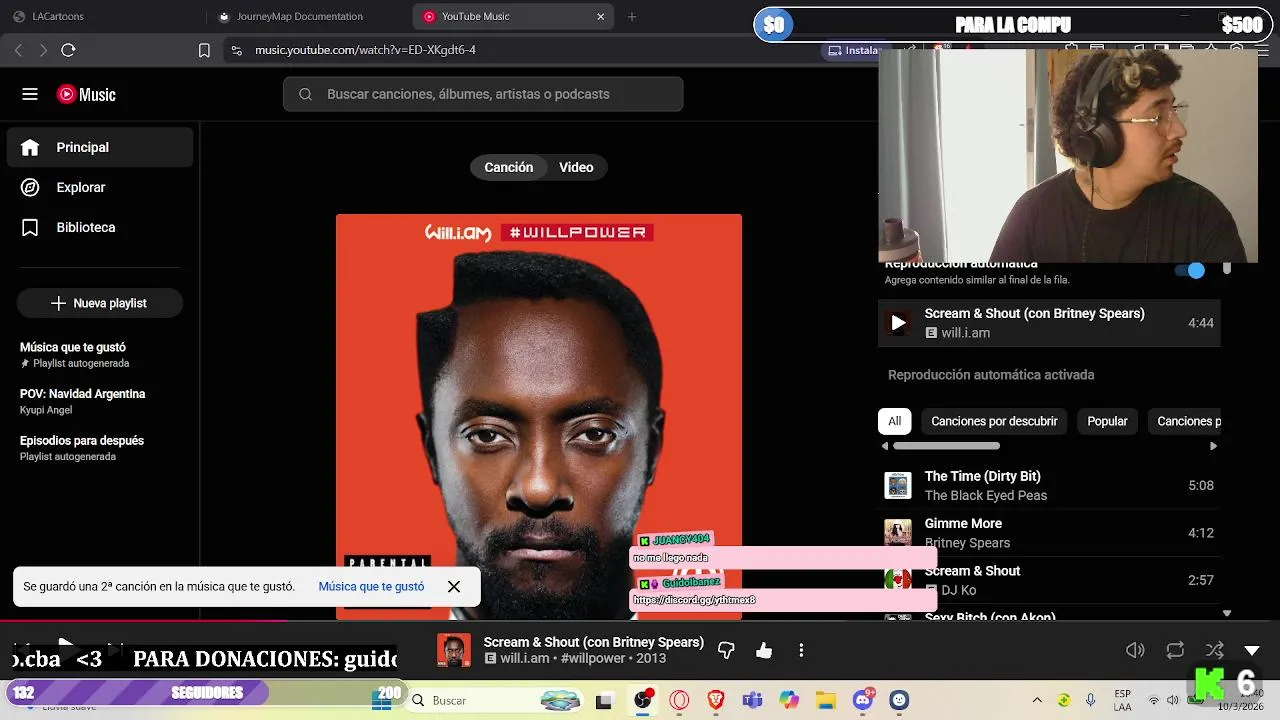Open a new browser tab
The width and height of the screenshot is (1280, 720).
[x=632, y=16]
